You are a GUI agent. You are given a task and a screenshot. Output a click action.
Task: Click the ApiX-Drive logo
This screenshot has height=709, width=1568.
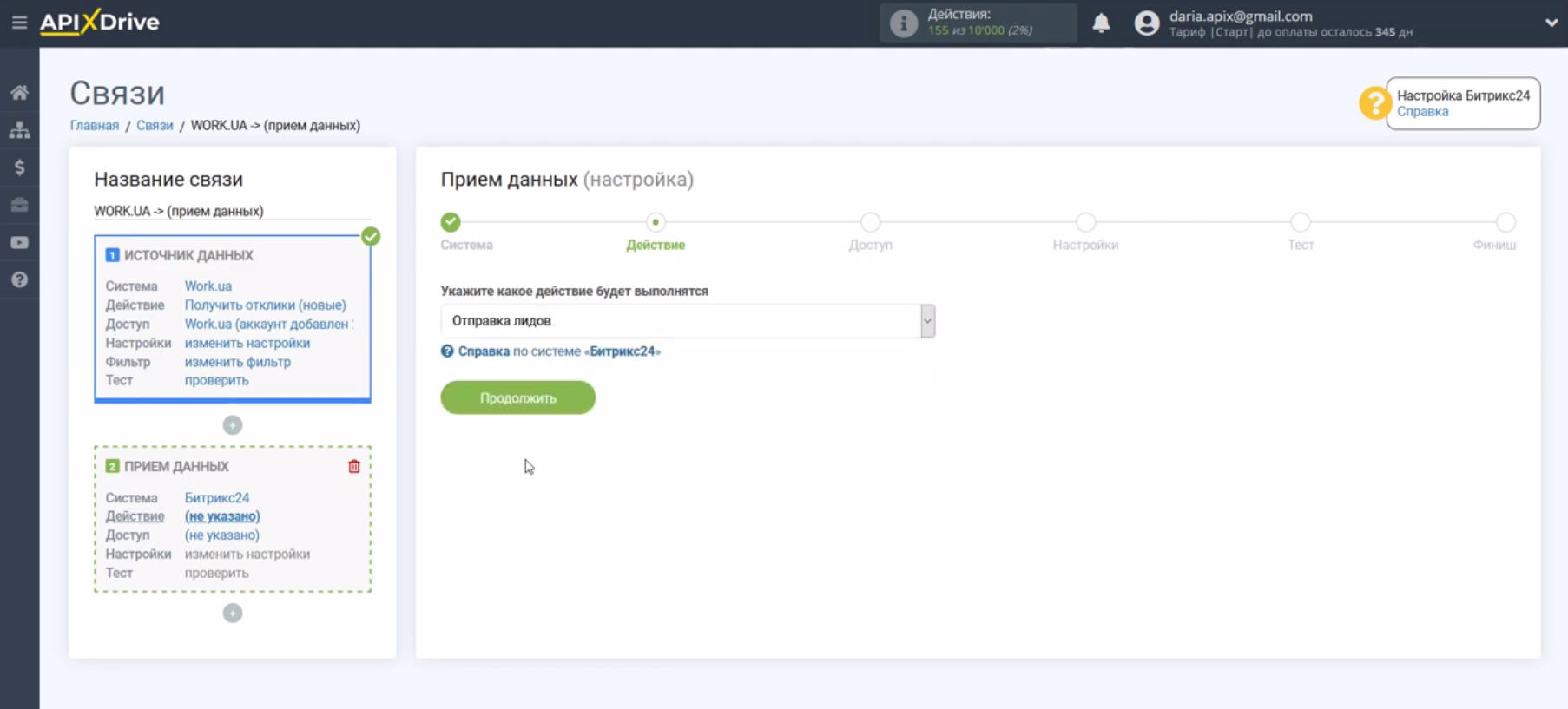100,22
